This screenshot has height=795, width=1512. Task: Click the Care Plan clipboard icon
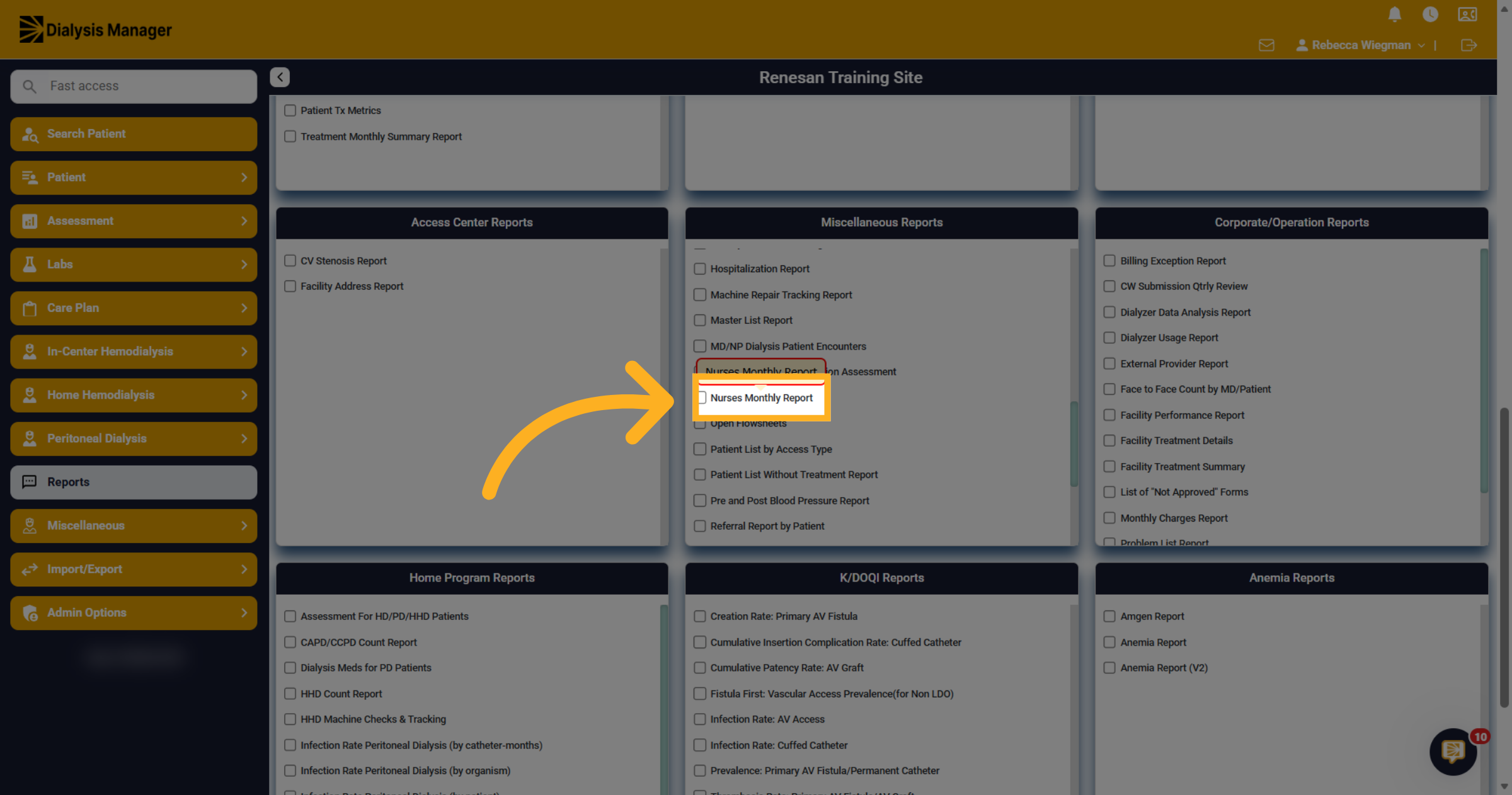tap(30, 308)
